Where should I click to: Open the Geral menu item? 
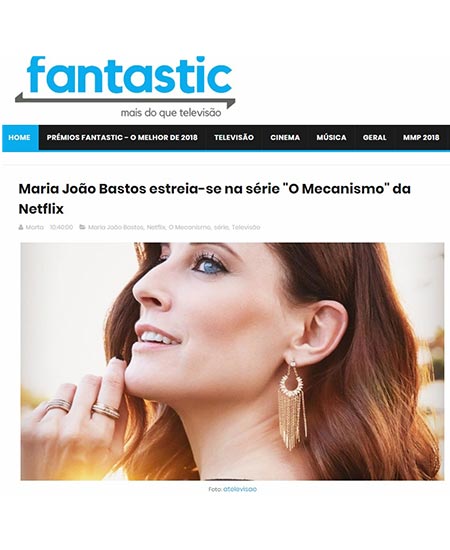375,138
